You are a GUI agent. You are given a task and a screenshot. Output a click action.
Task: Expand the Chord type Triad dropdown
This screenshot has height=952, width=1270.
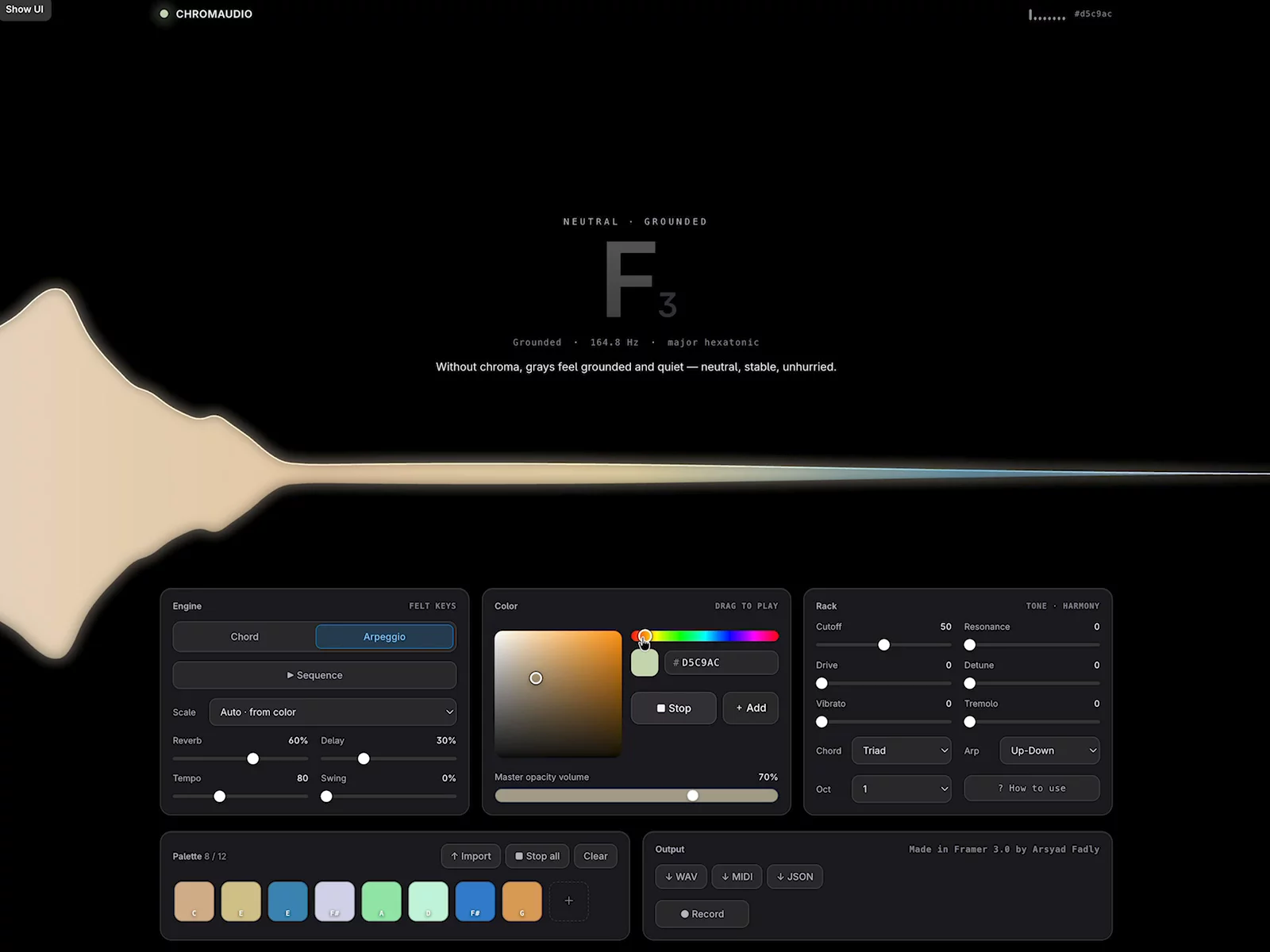(902, 750)
